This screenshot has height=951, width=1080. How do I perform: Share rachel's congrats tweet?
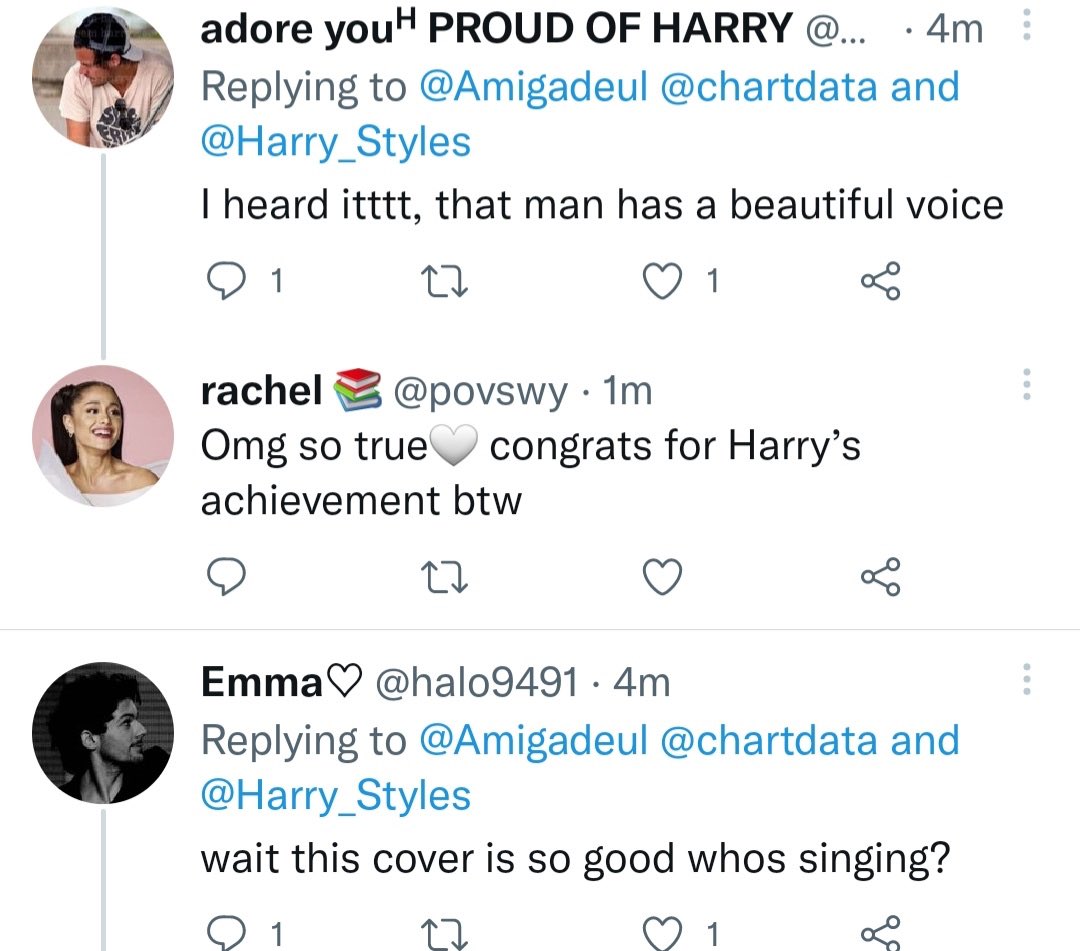[880, 576]
